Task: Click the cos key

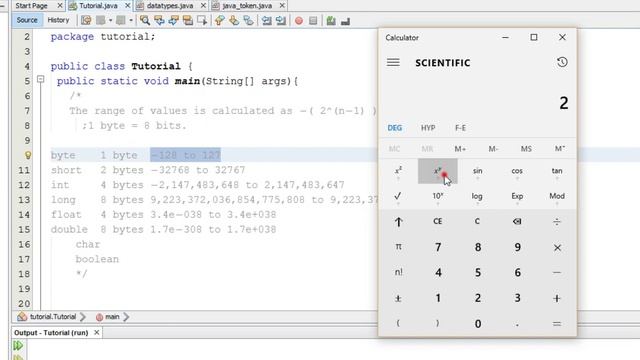Action: coord(517,171)
